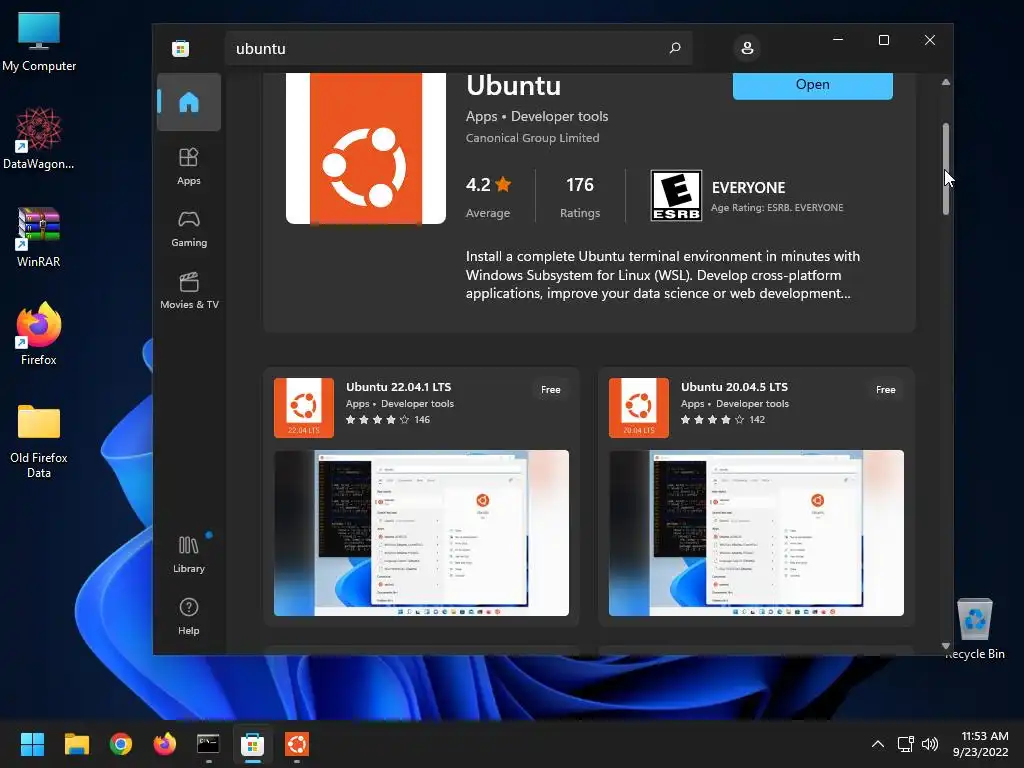Viewport: 1024px width, 768px height.
Task: Launch Chrome from the taskbar
Action: point(121,744)
